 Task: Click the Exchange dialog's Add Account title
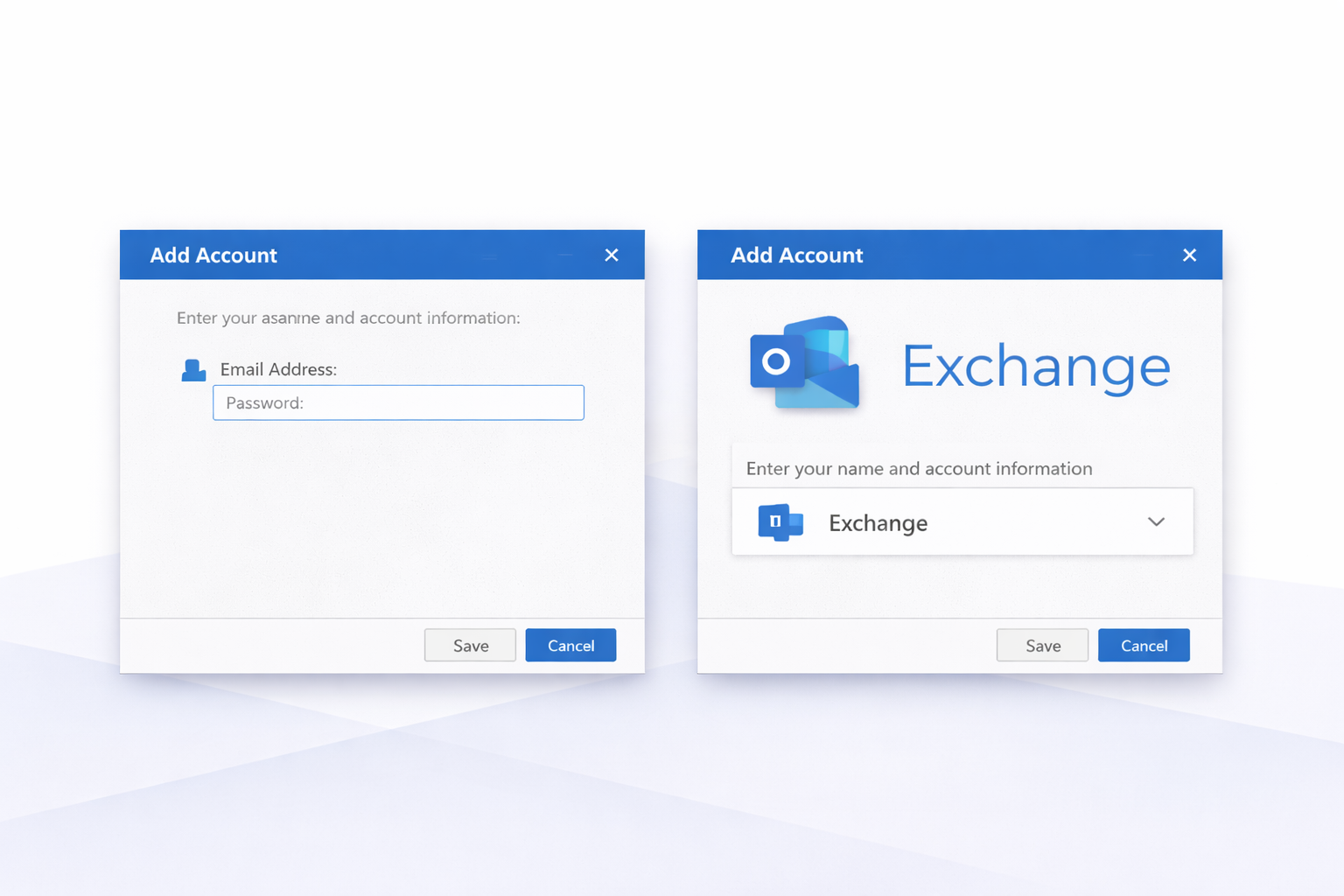tap(796, 255)
